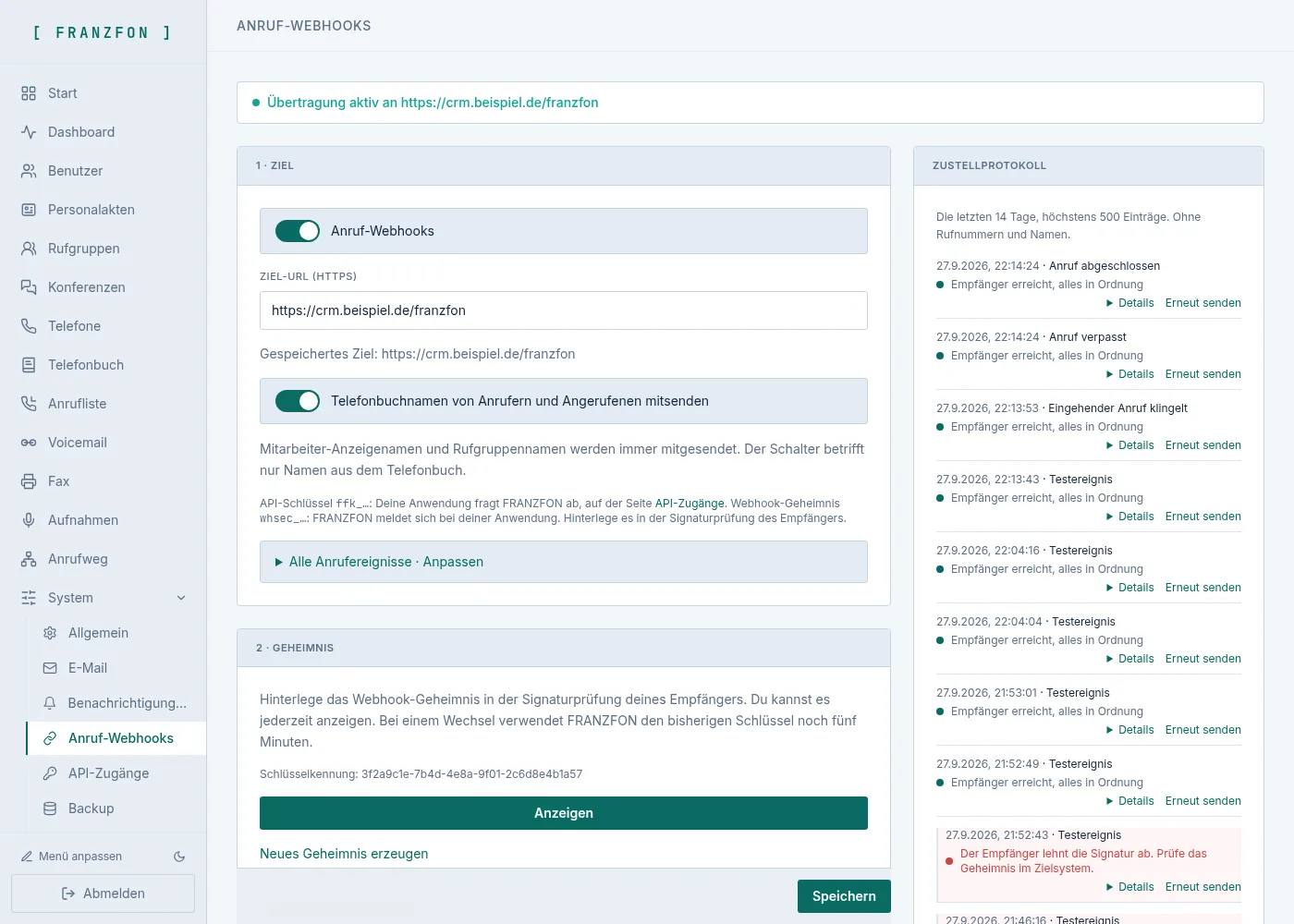Image resolution: width=1294 pixels, height=924 pixels.
Task: Click the Personalakten ID card icon
Action: 29,210
